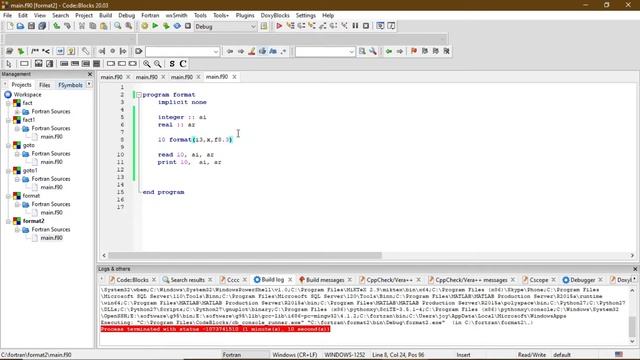Open the jump-to combo box dropdown arrow
This screenshot has height=360, width=640.
tap(216, 52)
